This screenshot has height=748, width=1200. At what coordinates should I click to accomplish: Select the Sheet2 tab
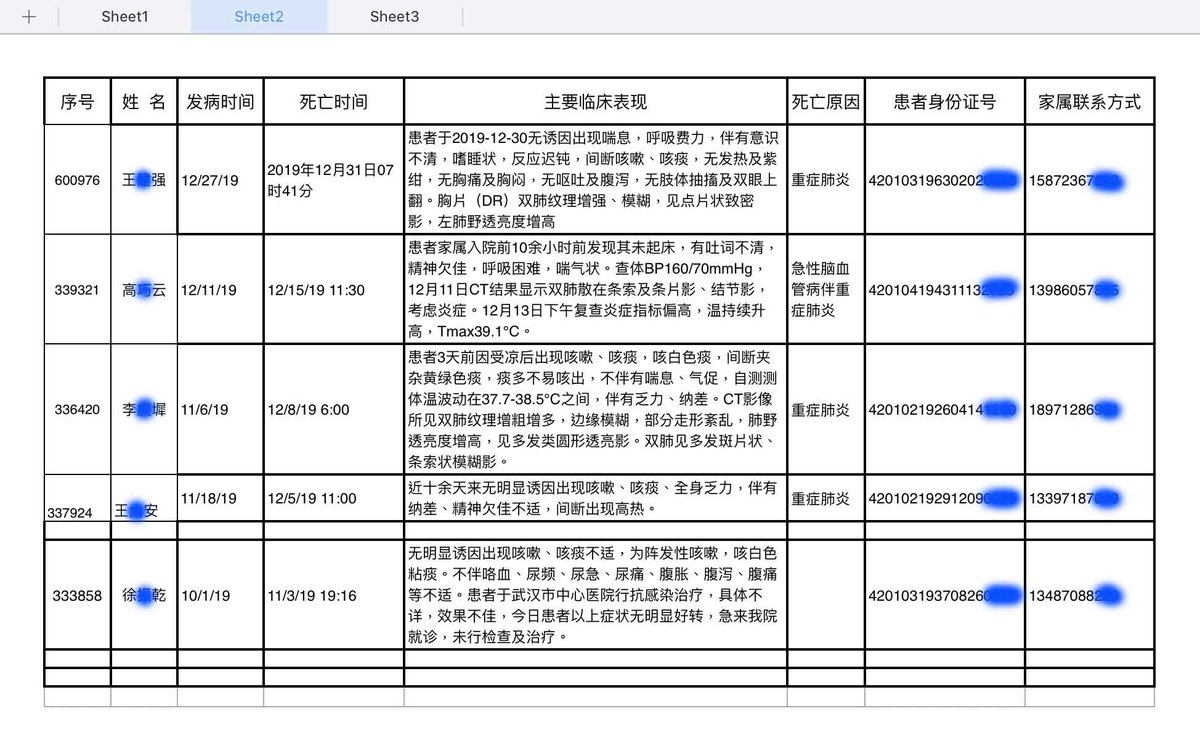click(259, 17)
